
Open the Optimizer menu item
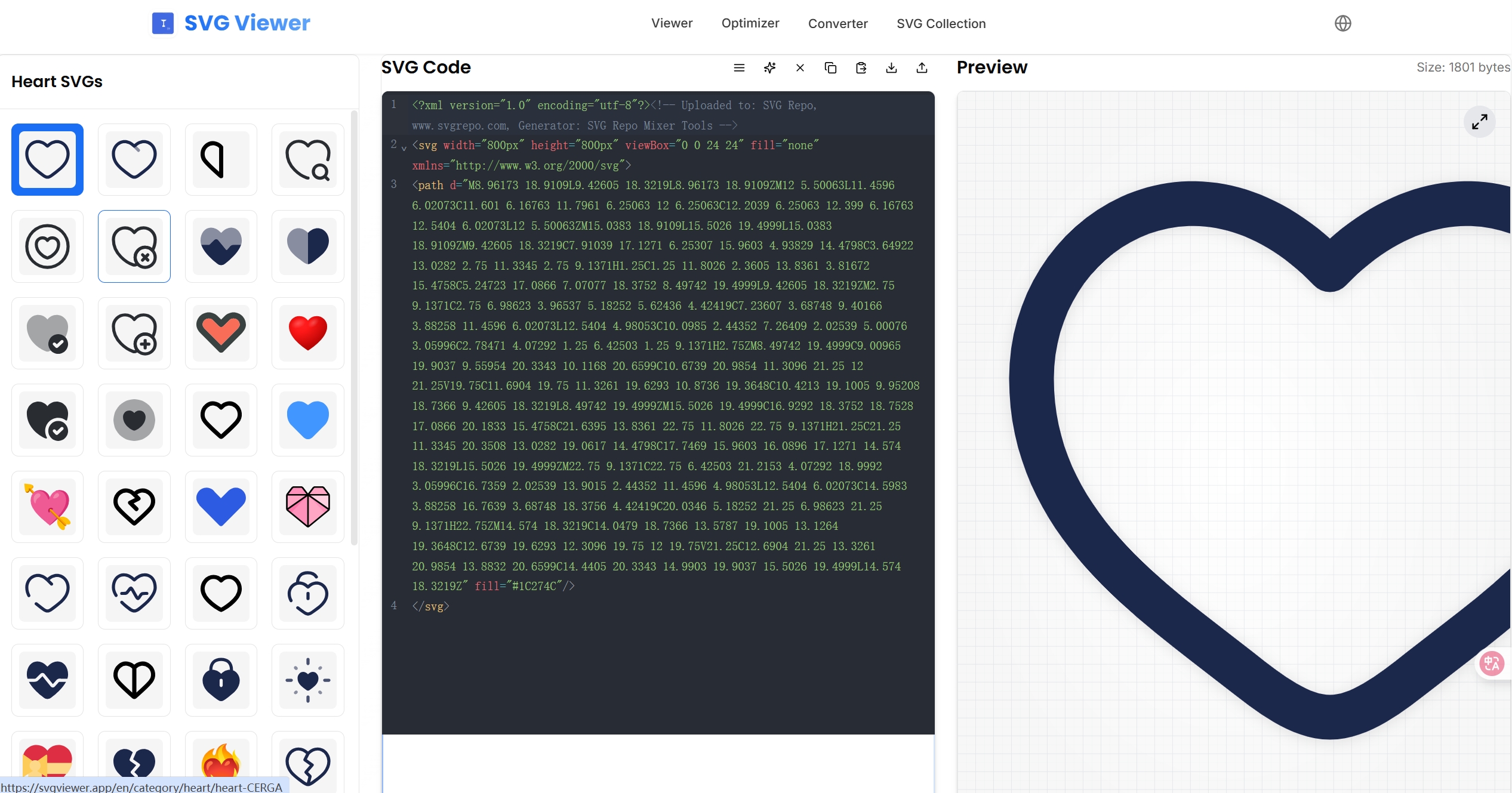(750, 23)
